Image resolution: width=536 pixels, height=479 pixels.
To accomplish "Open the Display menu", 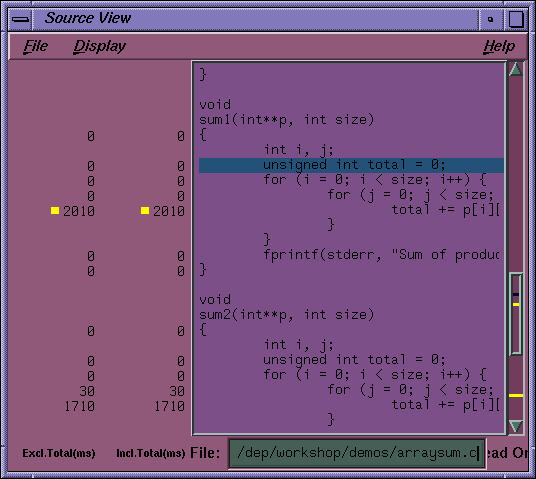I will 99,46.
